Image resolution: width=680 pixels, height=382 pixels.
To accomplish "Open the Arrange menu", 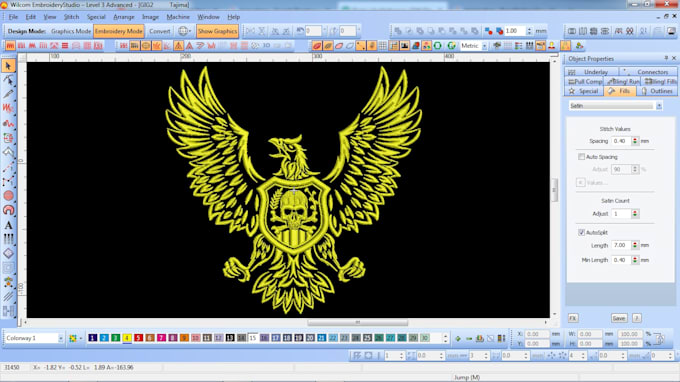I will 124,17.
